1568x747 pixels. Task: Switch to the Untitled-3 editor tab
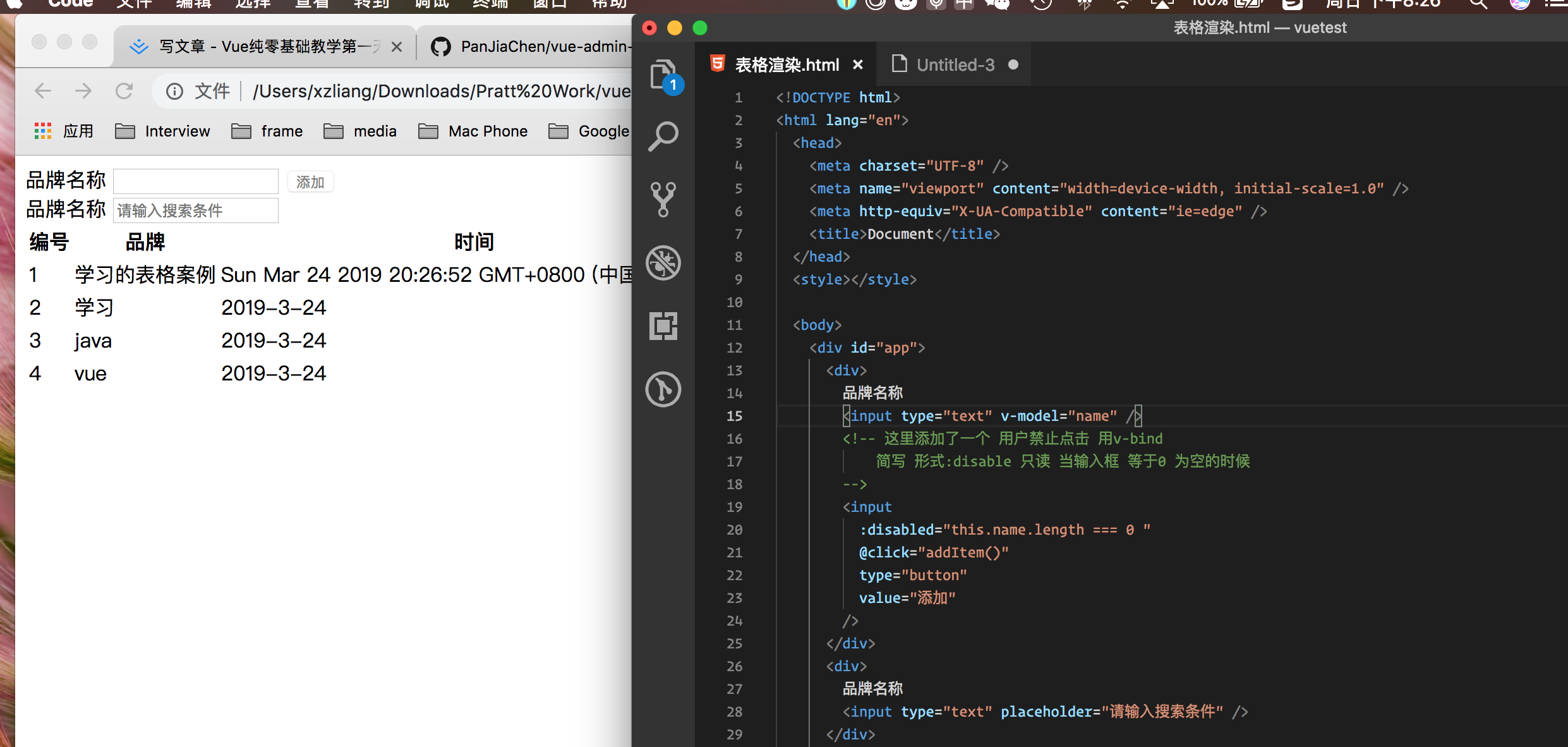click(955, 64)
